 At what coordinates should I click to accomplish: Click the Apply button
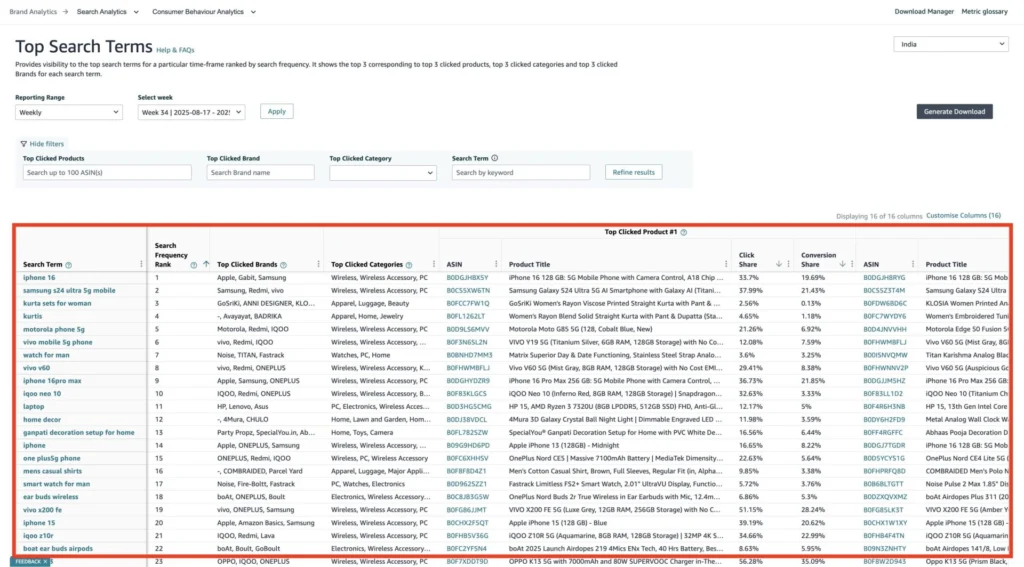point(277,112)
